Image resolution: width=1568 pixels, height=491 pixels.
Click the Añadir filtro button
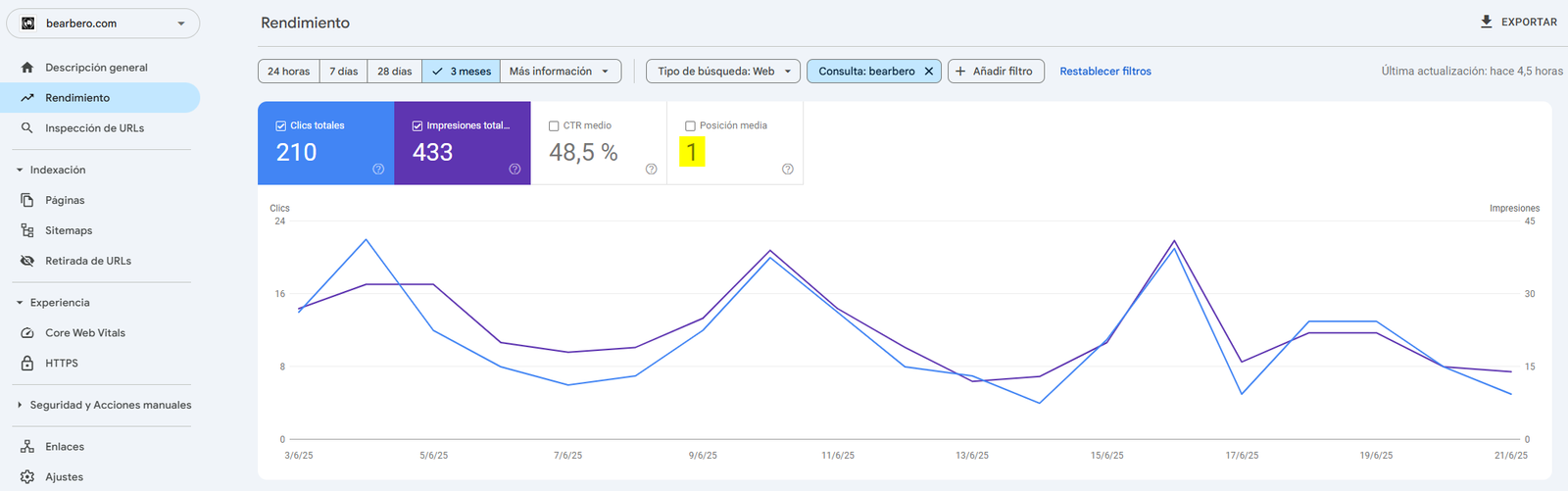click(x=996, y=72)
